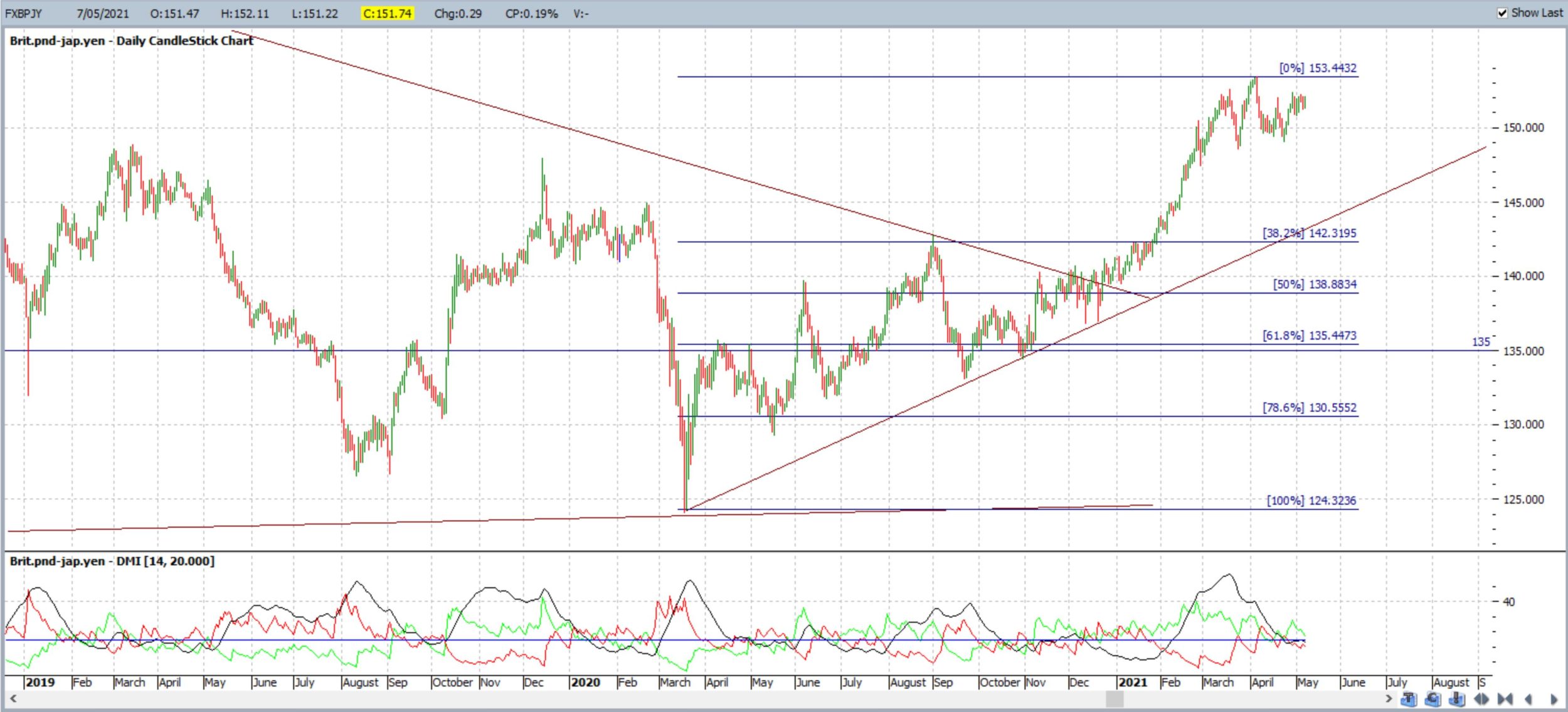Click the highlighted close value C:151.74
The width and height of the screenshot is (1568, 712).
(387, 13)
